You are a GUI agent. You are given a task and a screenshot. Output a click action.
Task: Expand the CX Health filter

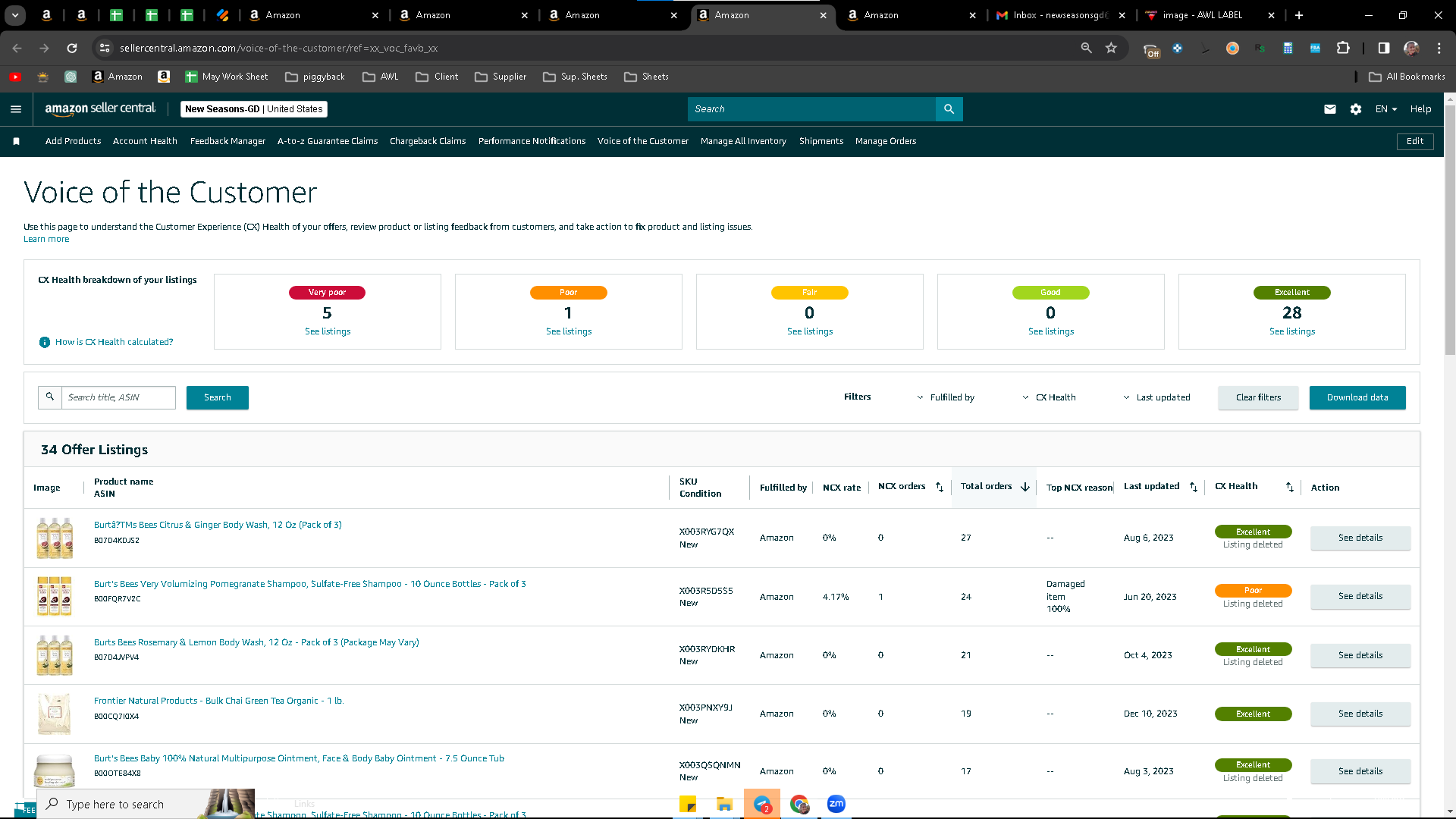tap(1049, 397)
